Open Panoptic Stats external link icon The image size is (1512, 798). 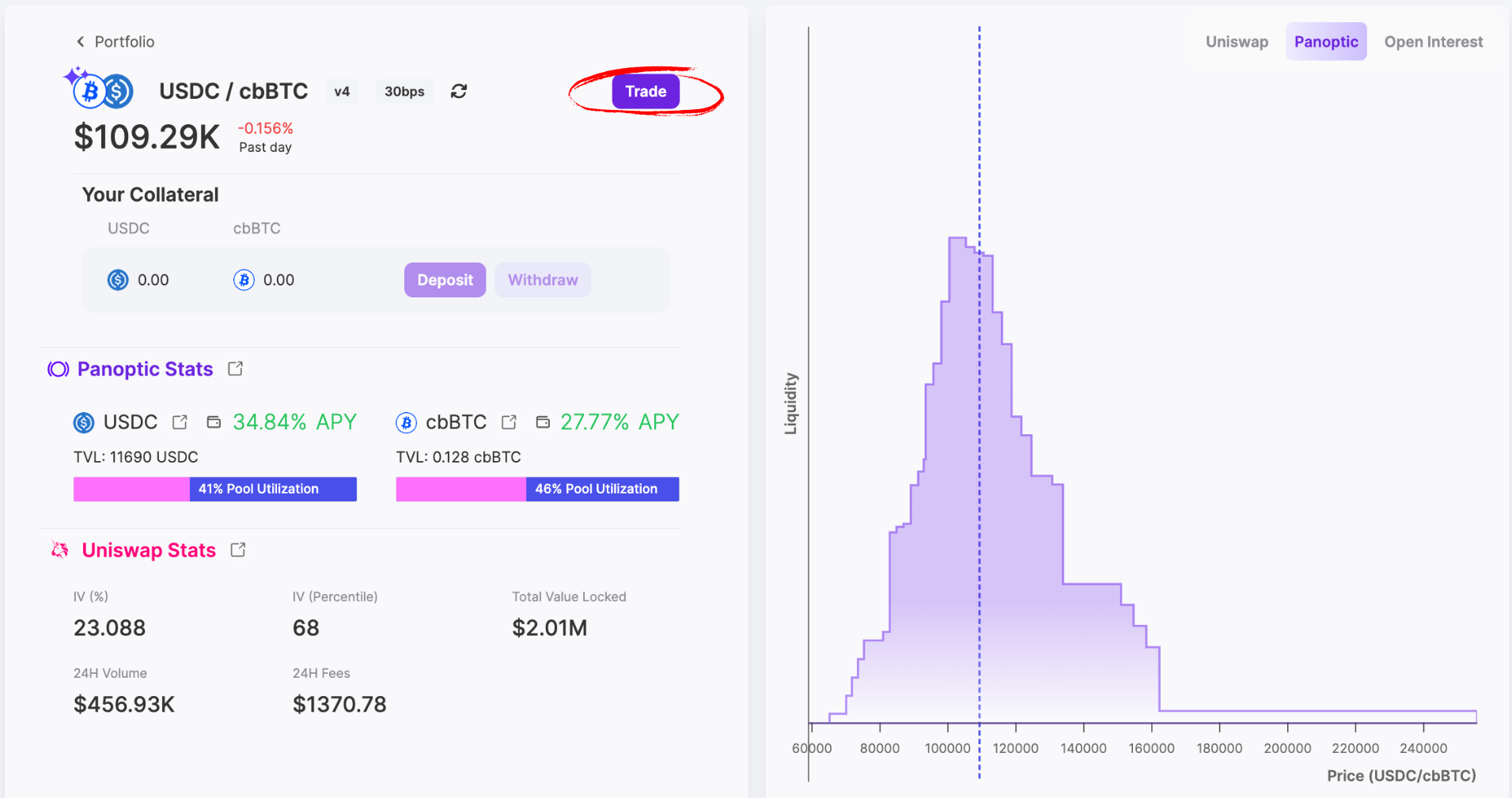[x=235, y=369]
